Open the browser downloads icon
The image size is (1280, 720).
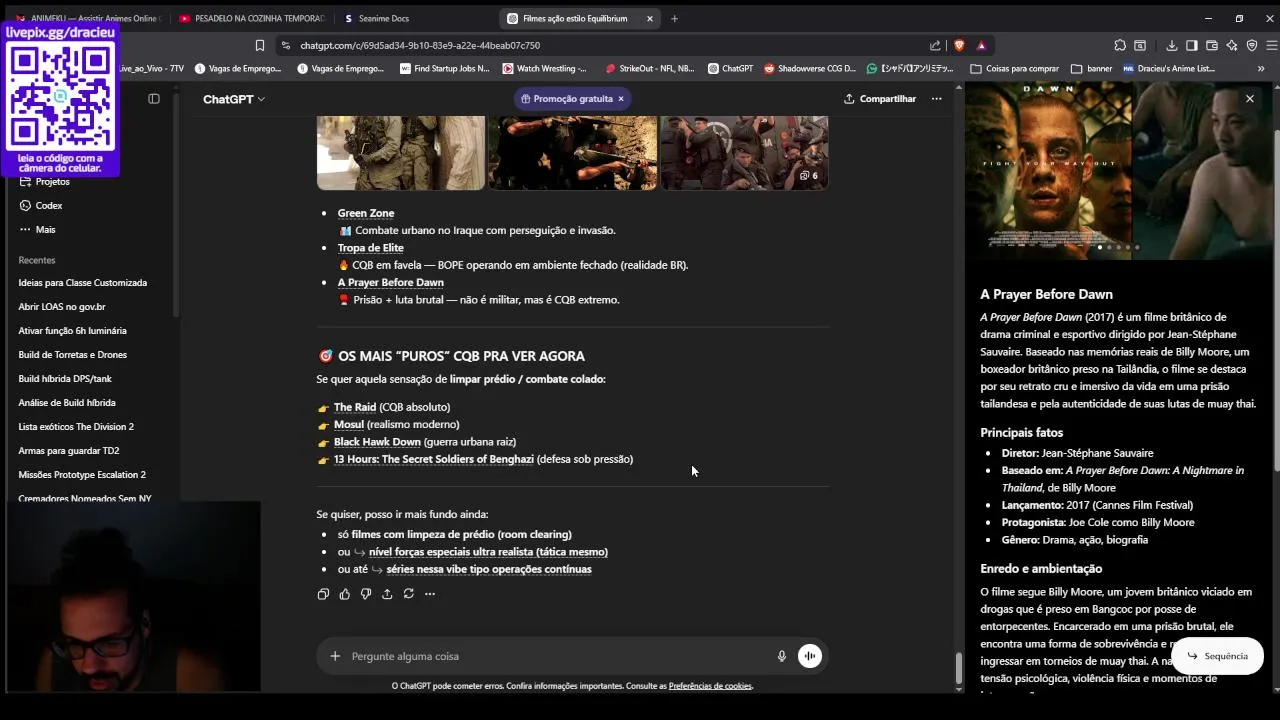(1171, 45)
